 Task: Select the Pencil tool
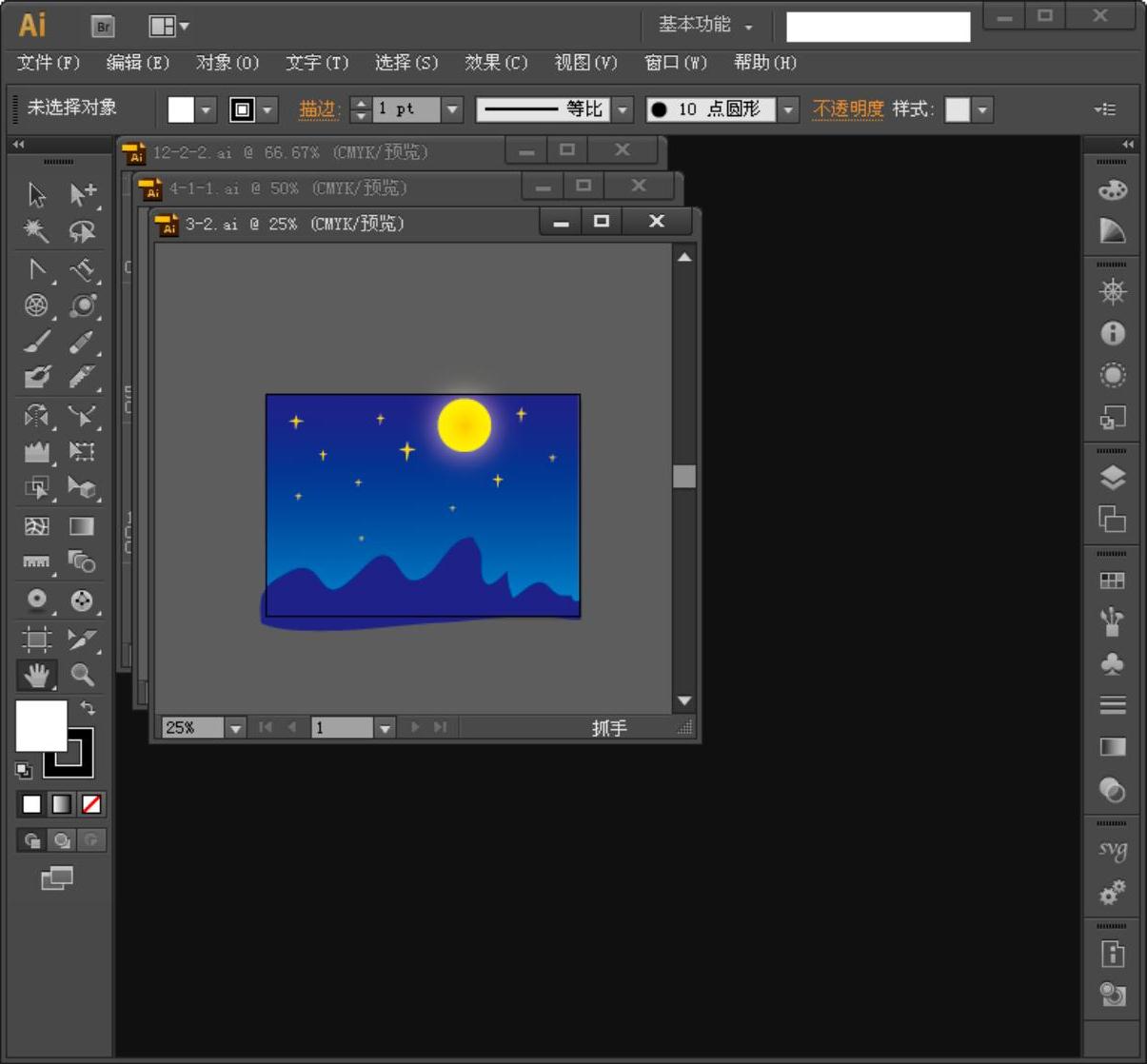pos(82,342)
